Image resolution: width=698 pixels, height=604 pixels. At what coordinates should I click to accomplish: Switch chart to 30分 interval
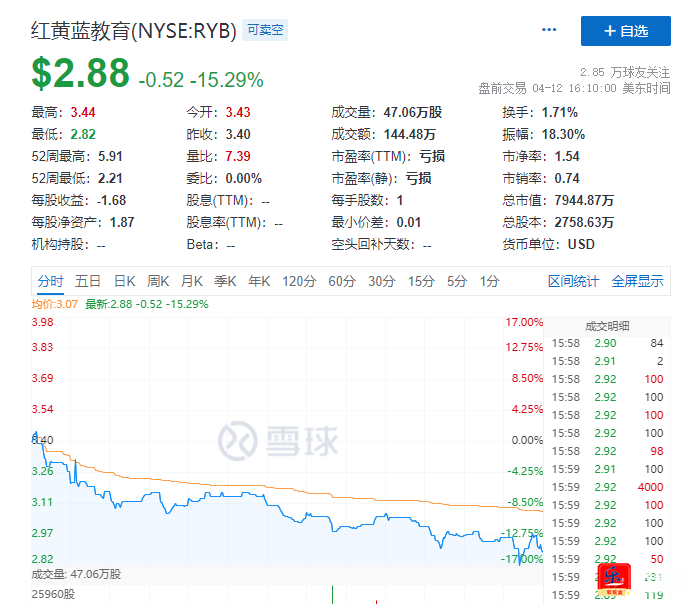(381, 282)
